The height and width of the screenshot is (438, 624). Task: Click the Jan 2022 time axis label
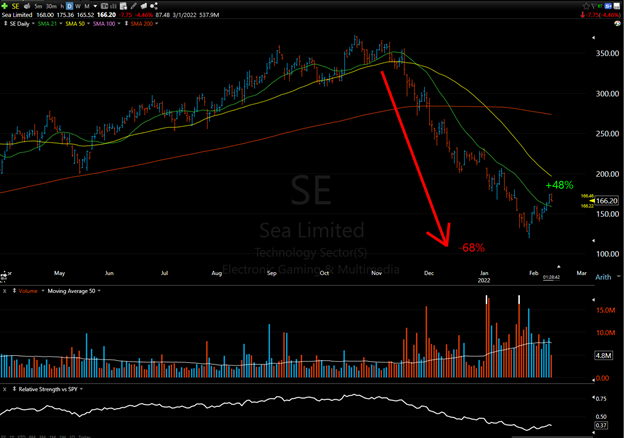pos(484,276)
